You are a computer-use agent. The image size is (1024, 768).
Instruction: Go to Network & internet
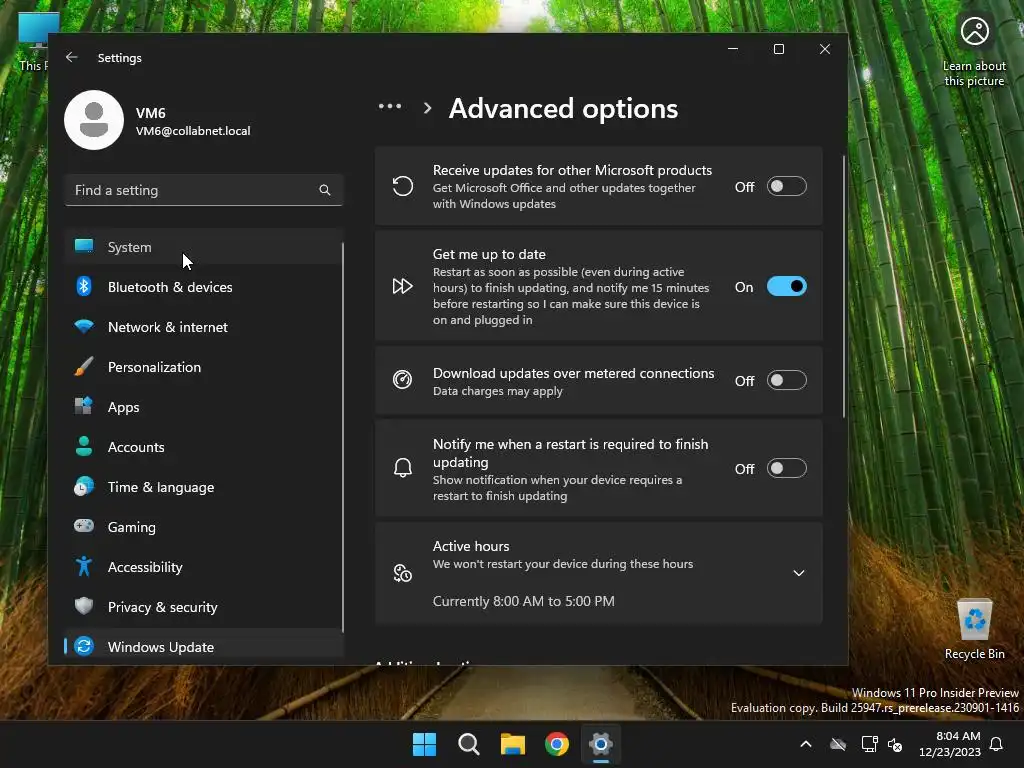[204, 327]
